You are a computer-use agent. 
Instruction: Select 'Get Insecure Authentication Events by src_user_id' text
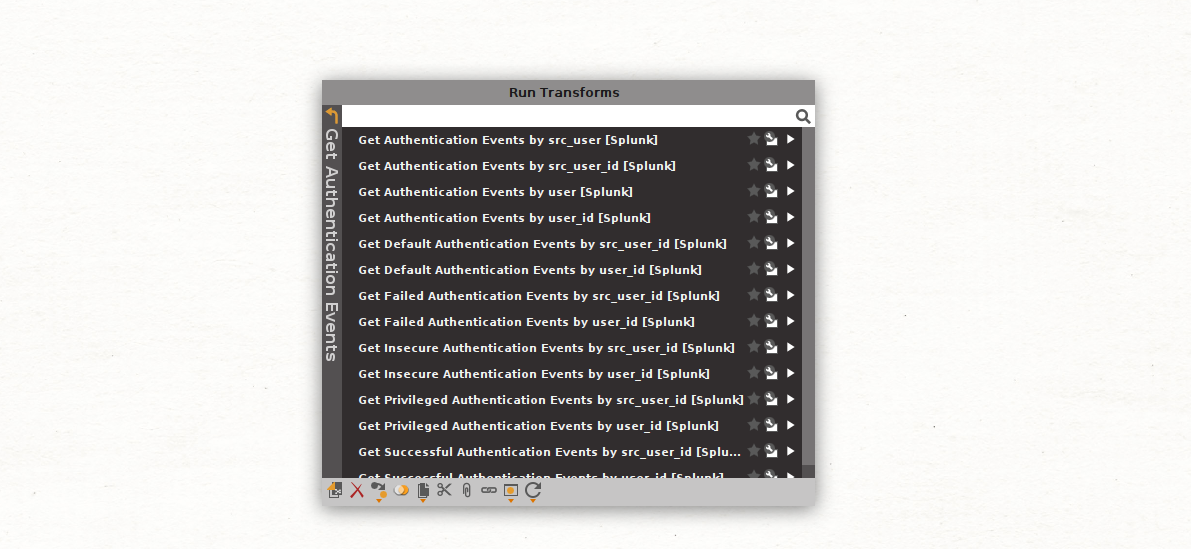(518, 348)
